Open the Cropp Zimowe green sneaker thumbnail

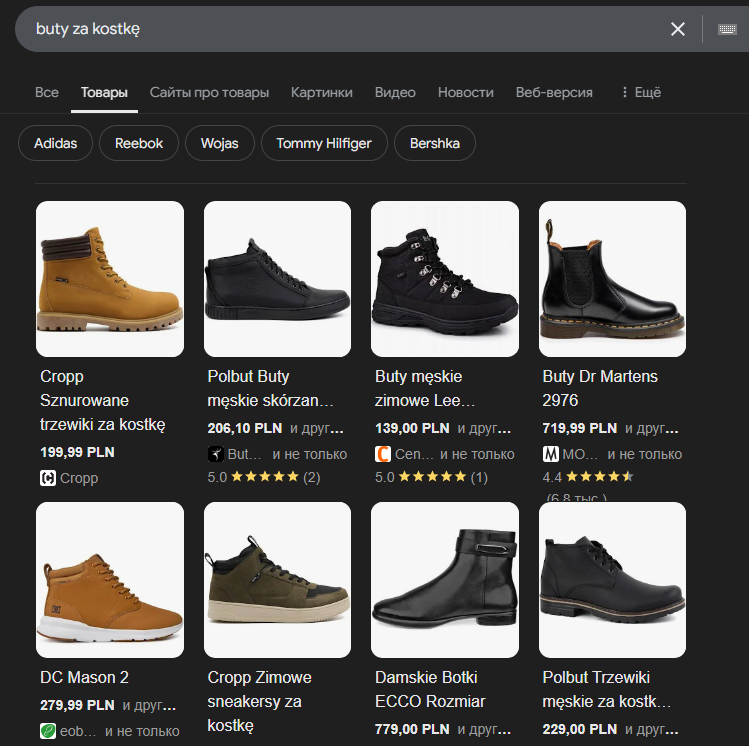pyautogui.click(x=278, y=580)
